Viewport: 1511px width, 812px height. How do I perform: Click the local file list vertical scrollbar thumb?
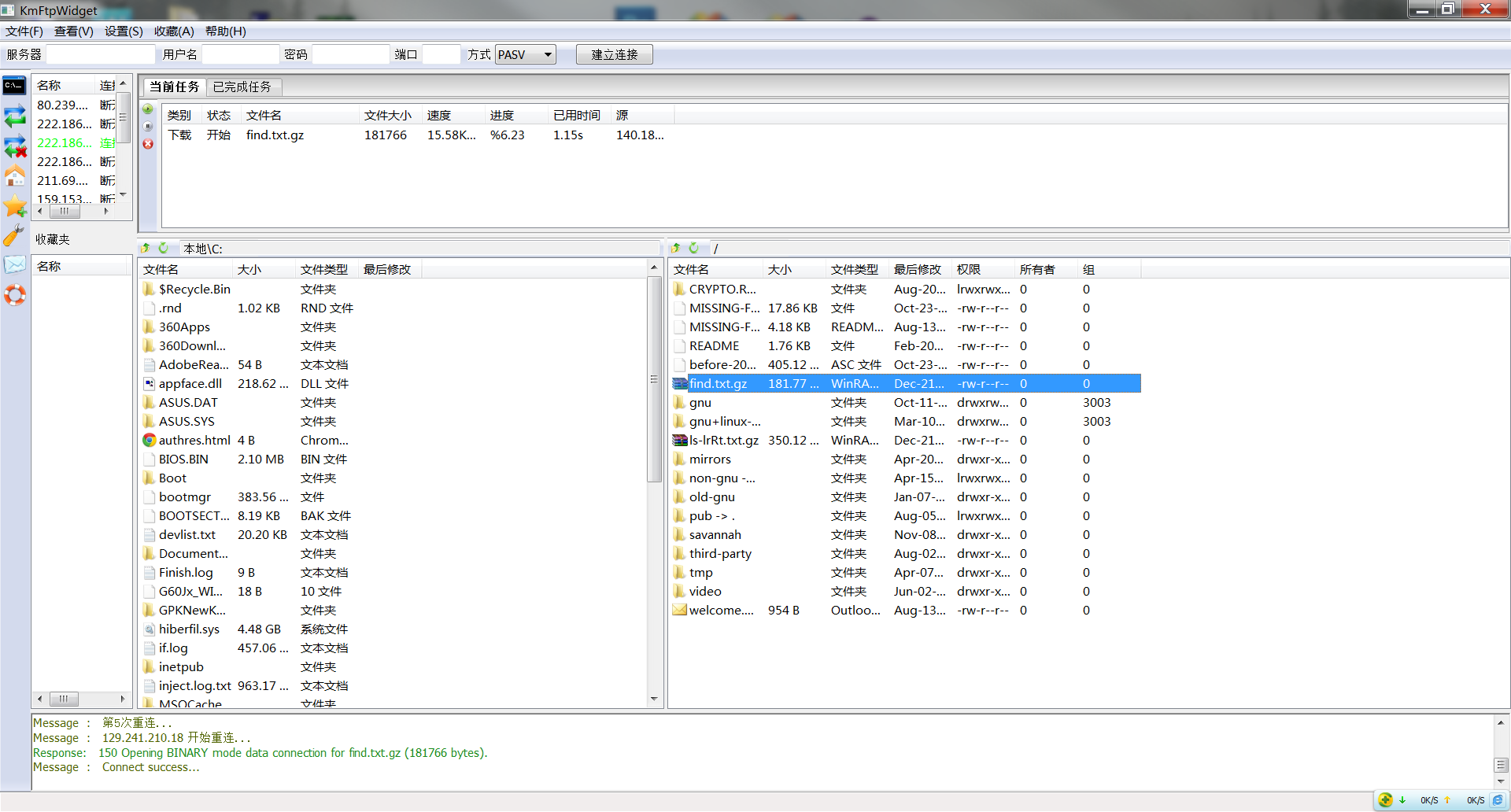tap(654, 378)
